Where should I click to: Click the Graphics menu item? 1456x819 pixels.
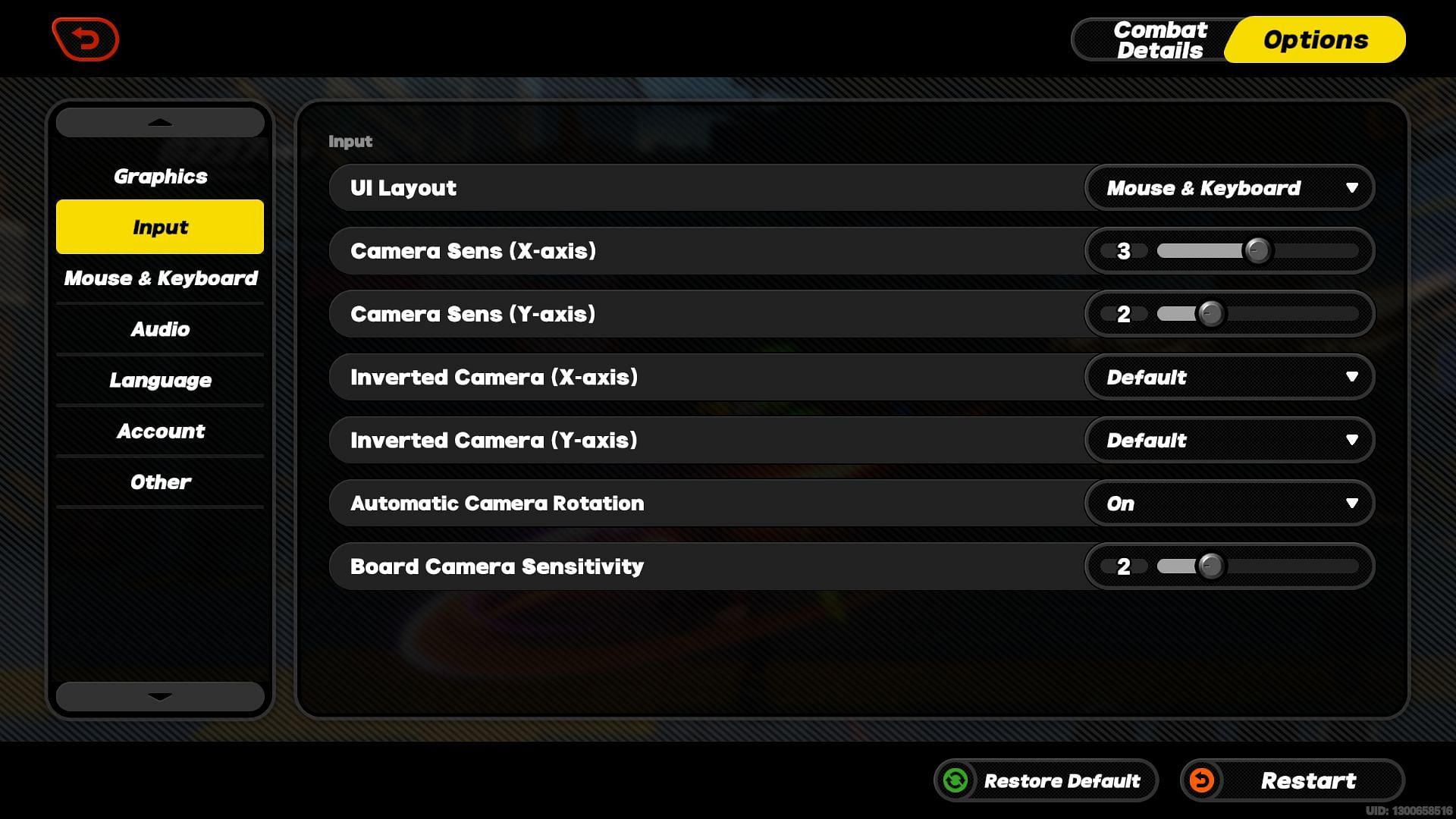click(160, 176)
